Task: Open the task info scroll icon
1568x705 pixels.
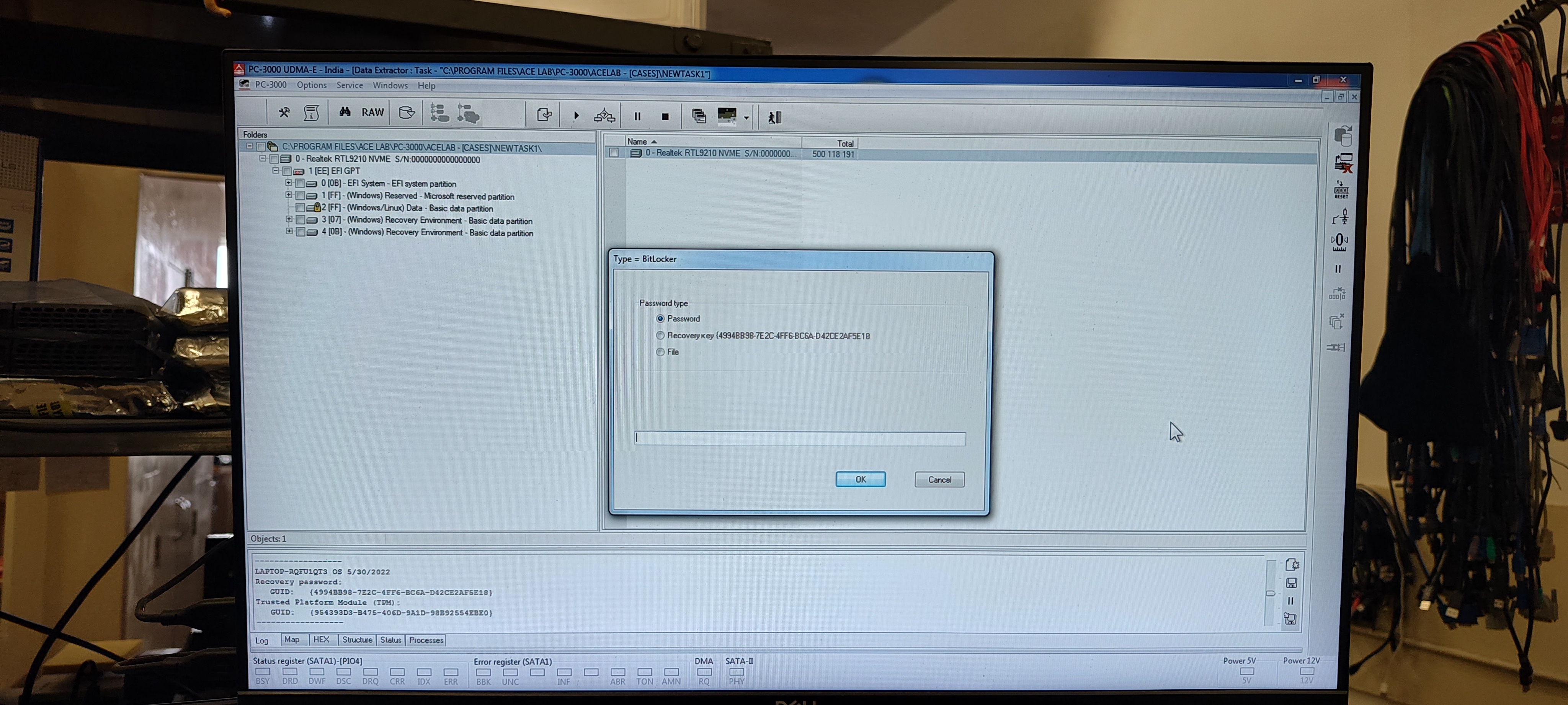Action: point(311,113)
